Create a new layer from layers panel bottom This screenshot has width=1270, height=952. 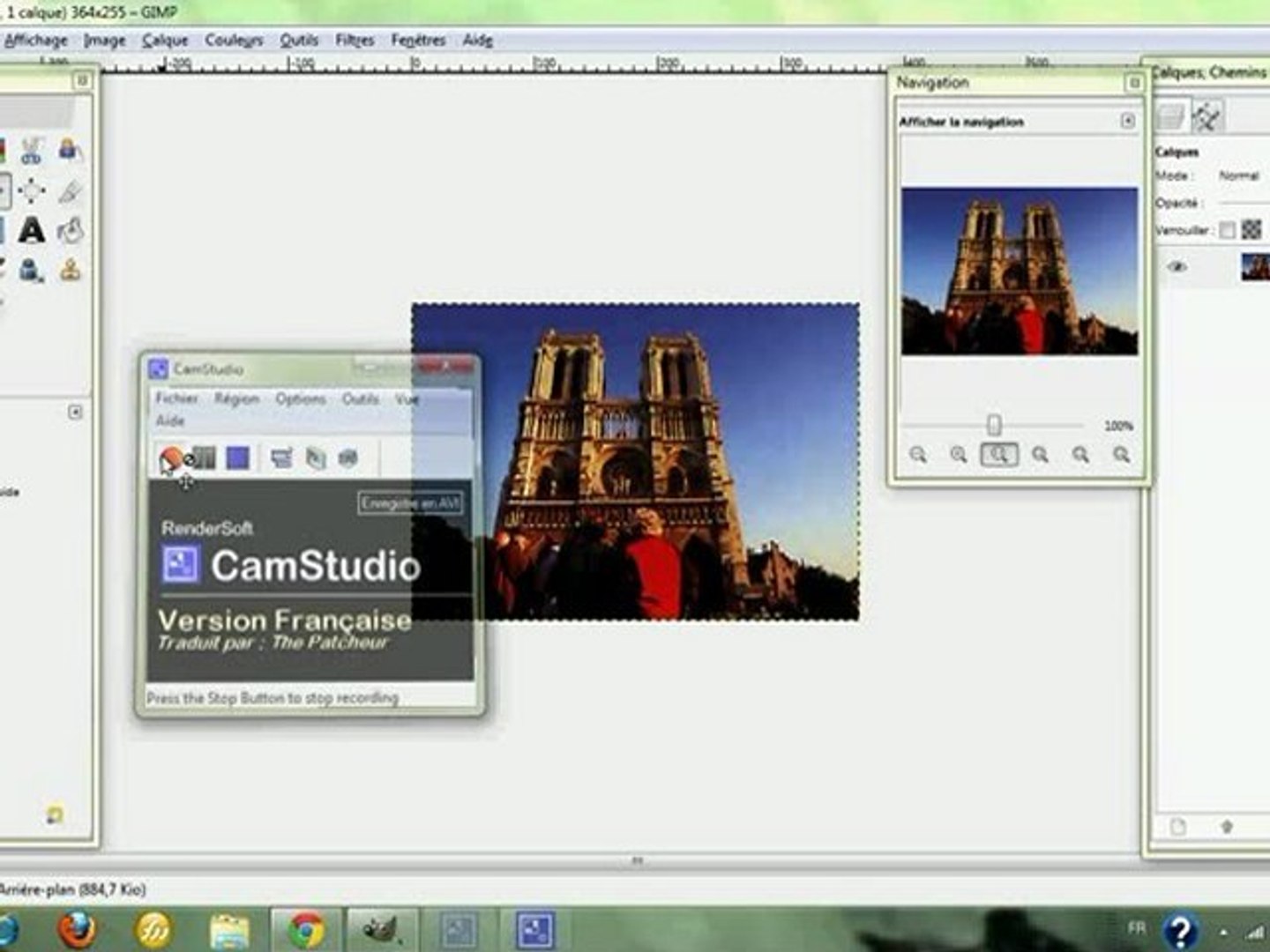[x=1178, y=827]
